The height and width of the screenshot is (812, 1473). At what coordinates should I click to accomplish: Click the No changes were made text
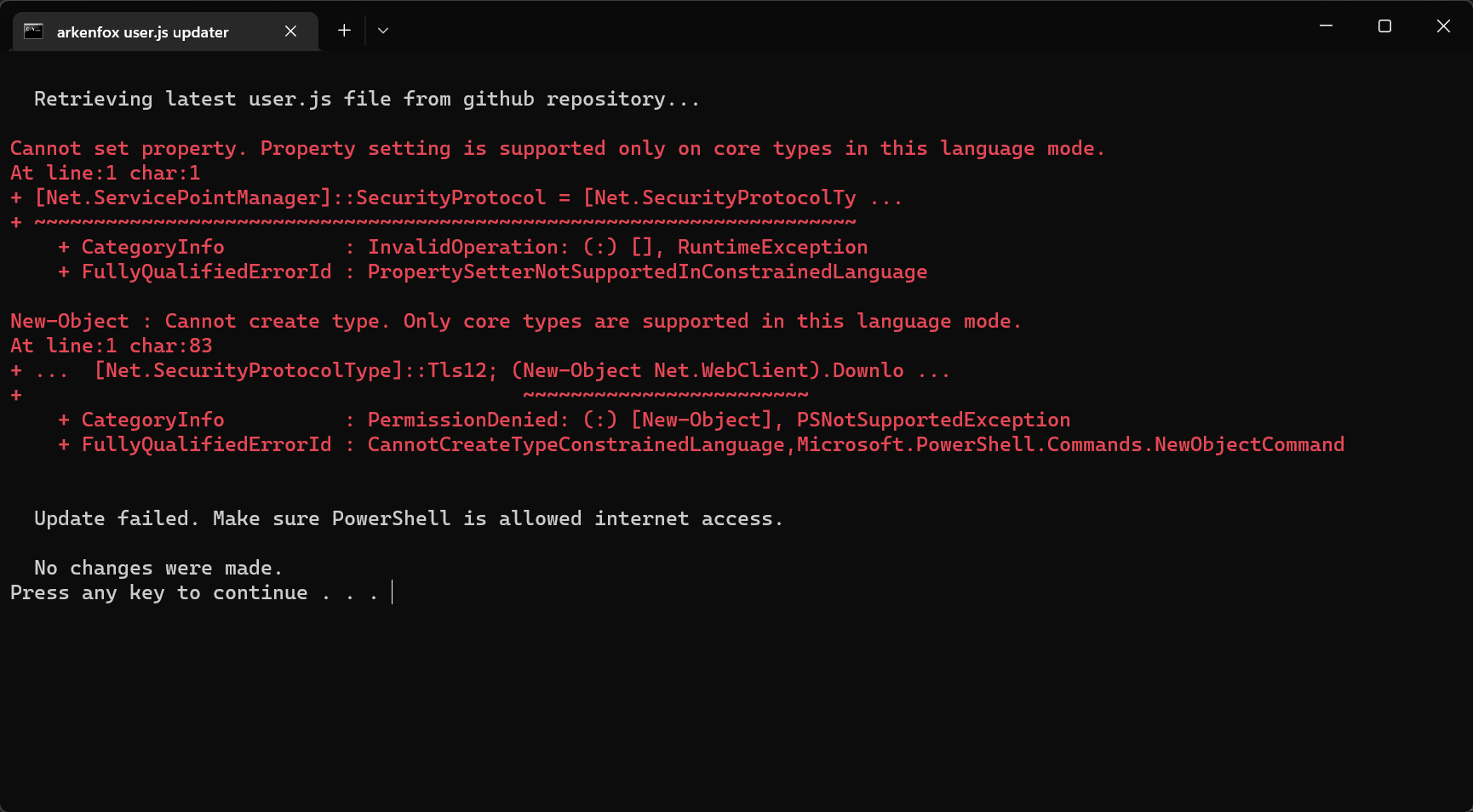tap(158, 568)
